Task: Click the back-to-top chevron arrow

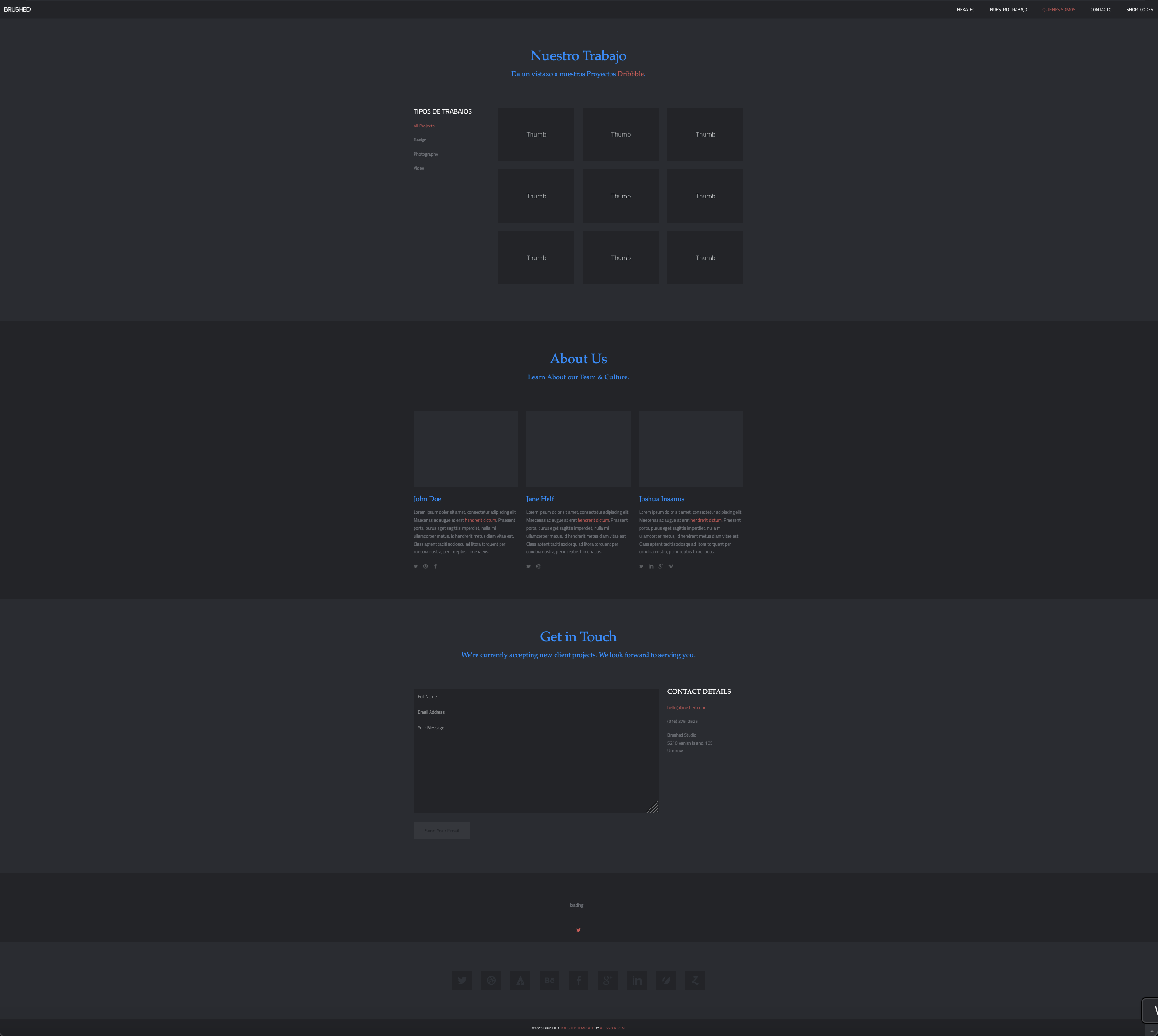Action: 1152,1031
